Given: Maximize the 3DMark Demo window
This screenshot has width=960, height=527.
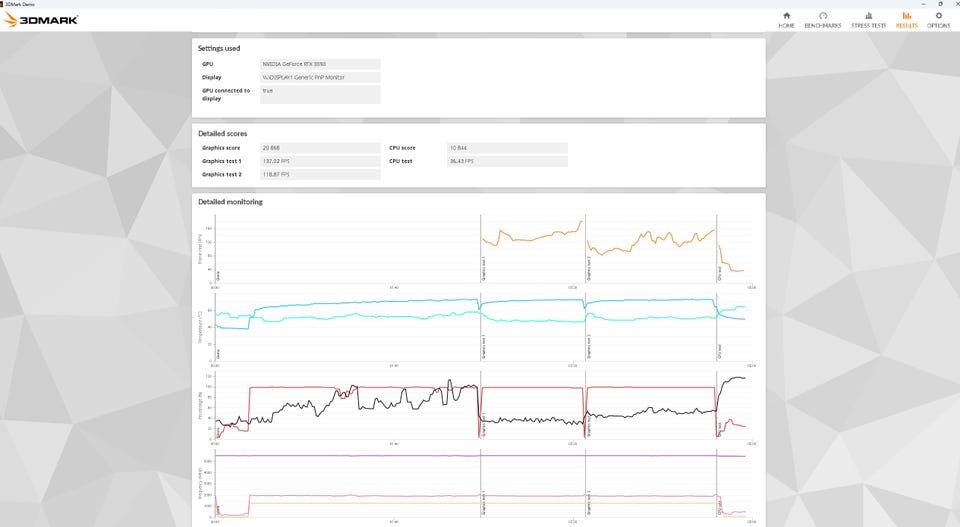Looking at the screenshot, I should tap(940, 4).
